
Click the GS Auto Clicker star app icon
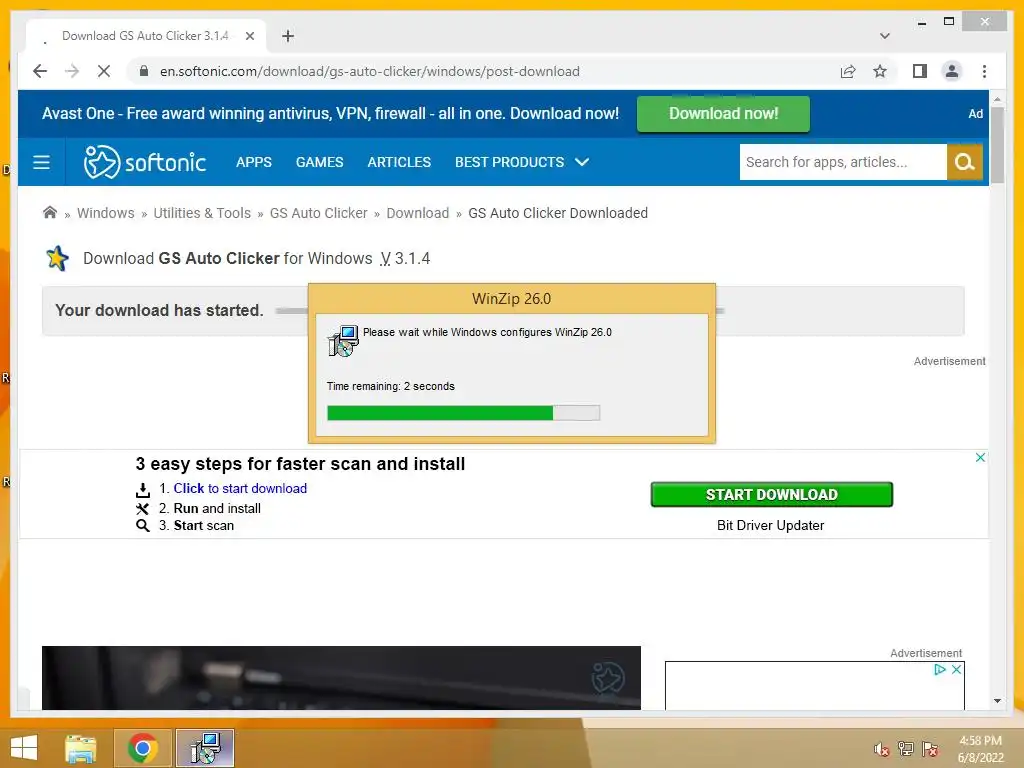(x=57, y=258)
